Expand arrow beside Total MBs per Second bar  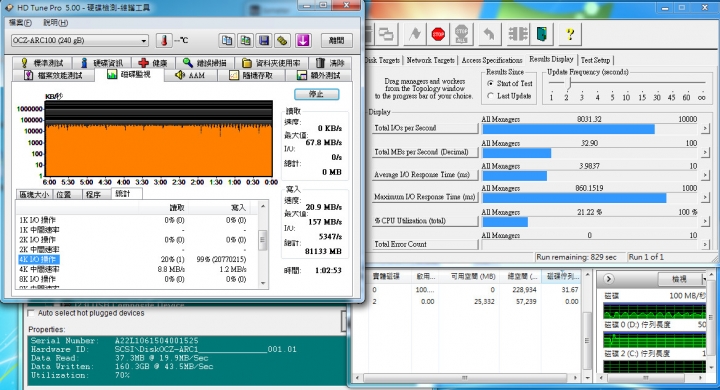[705, 152]
